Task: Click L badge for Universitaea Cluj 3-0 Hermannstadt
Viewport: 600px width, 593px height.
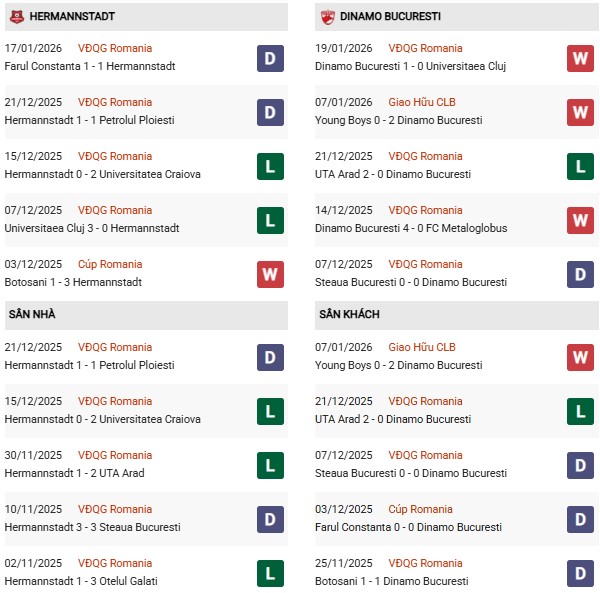Action: tap(270, 220)
